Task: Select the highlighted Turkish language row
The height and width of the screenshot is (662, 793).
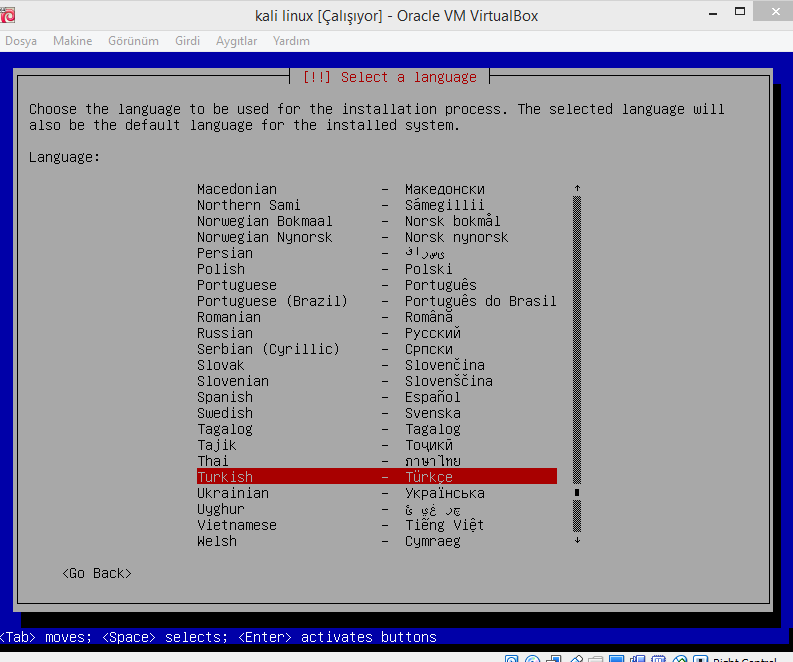Action: 376,477
